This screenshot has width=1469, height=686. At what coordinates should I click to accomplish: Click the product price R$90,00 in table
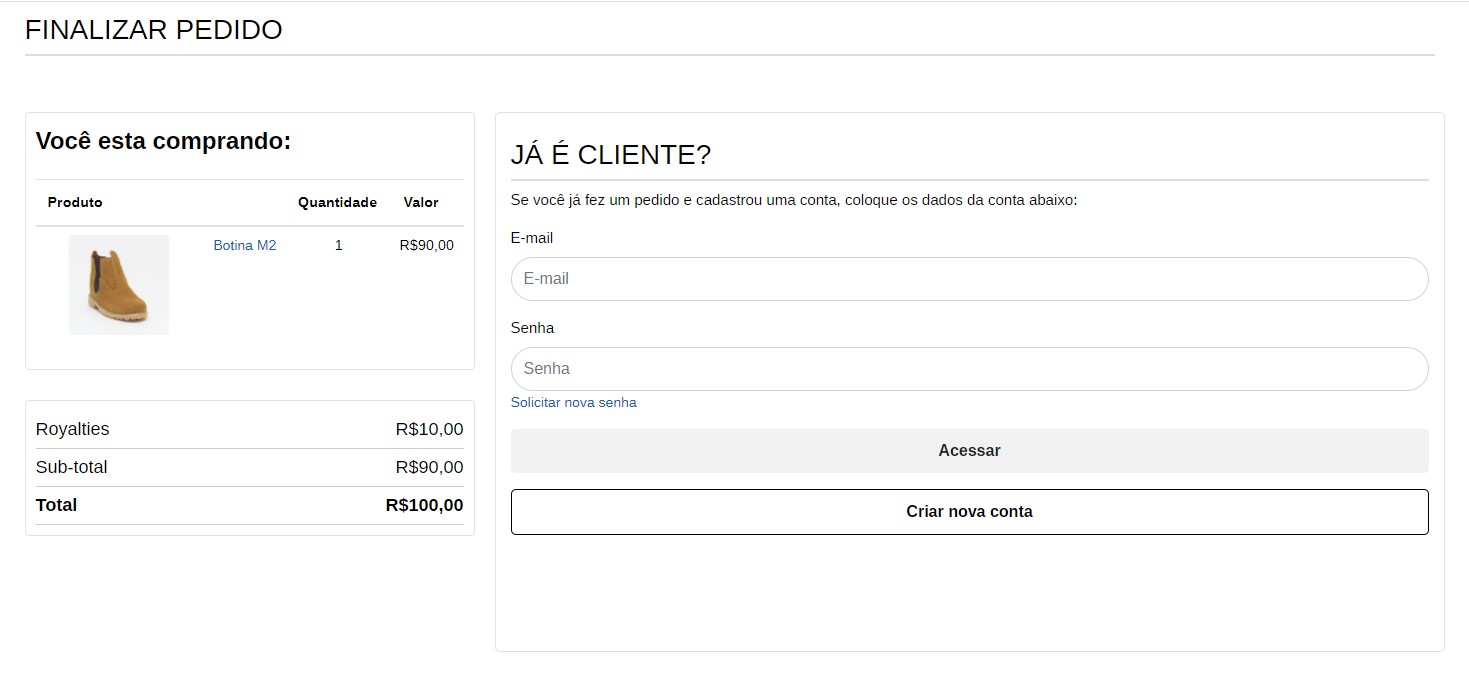[426, 245]
